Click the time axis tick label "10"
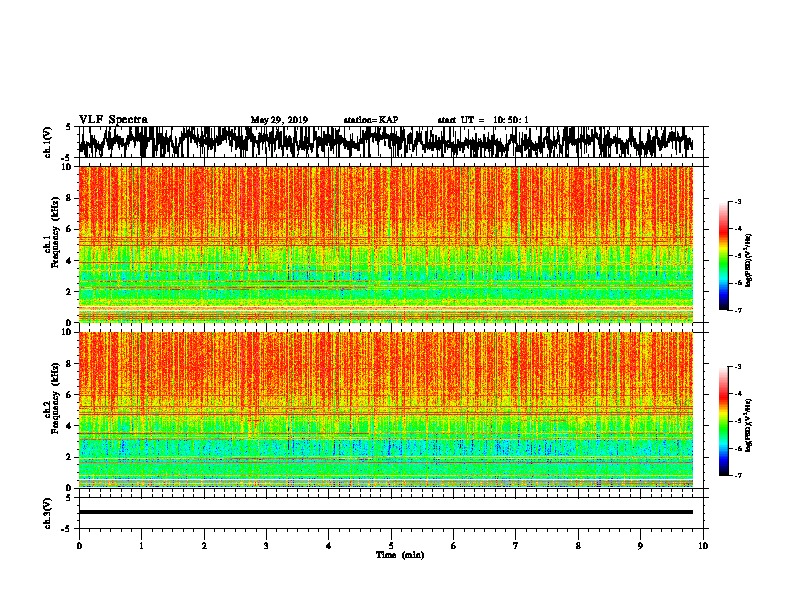The height and width of the screenshot is (612, 792). click(x=703, y=546)
